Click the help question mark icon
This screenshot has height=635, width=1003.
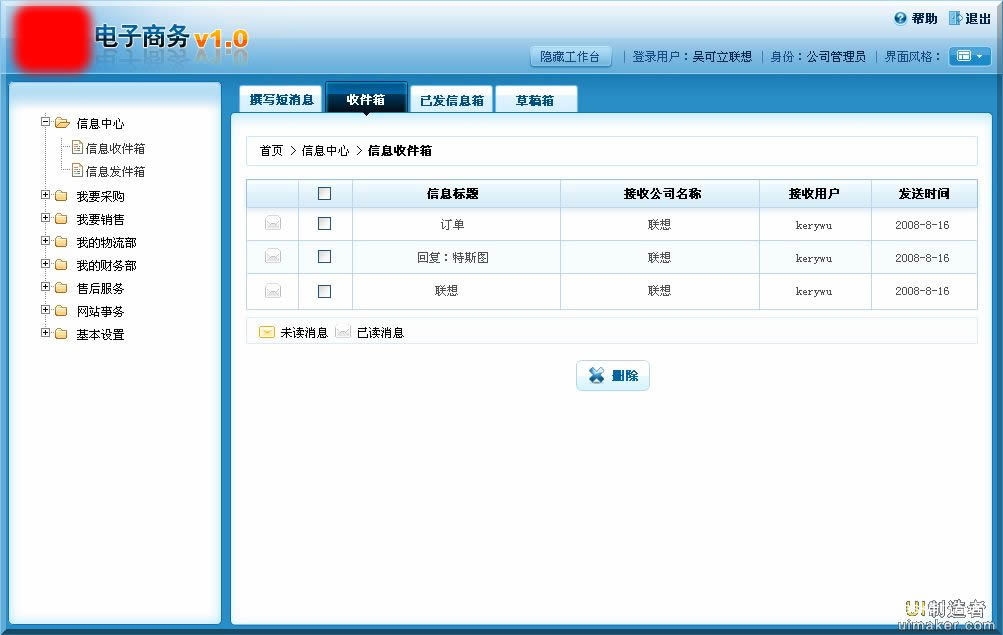900,18
